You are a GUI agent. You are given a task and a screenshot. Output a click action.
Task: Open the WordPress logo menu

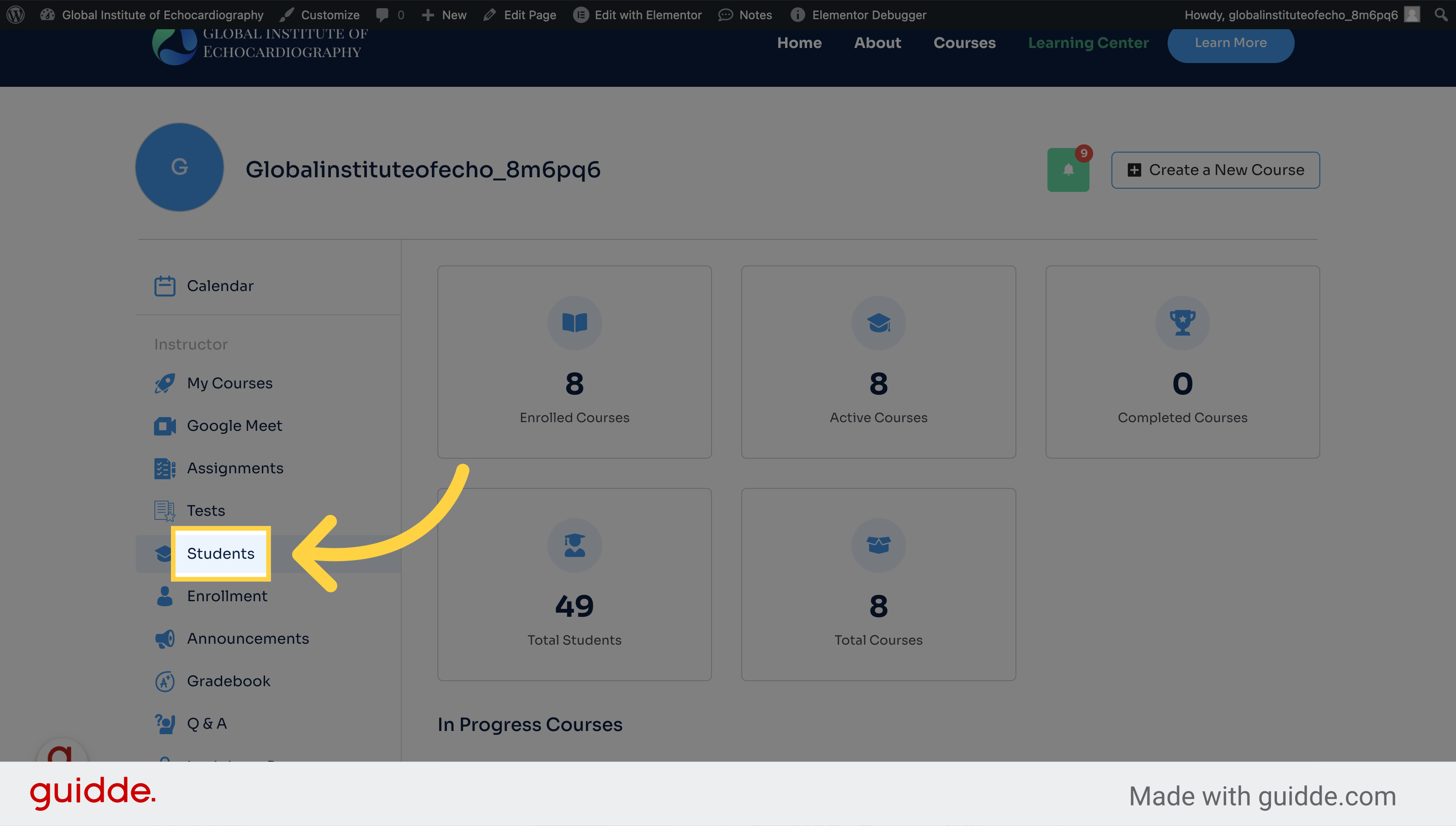click(x=16, y=15)
